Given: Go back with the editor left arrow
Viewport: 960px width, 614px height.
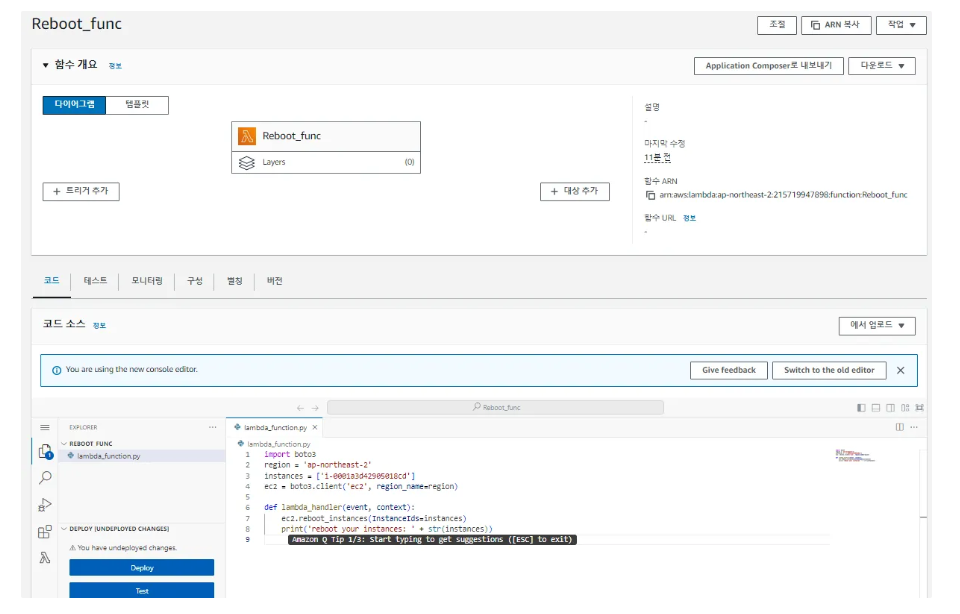Looking at the screenshot, I should coord(300,408).
